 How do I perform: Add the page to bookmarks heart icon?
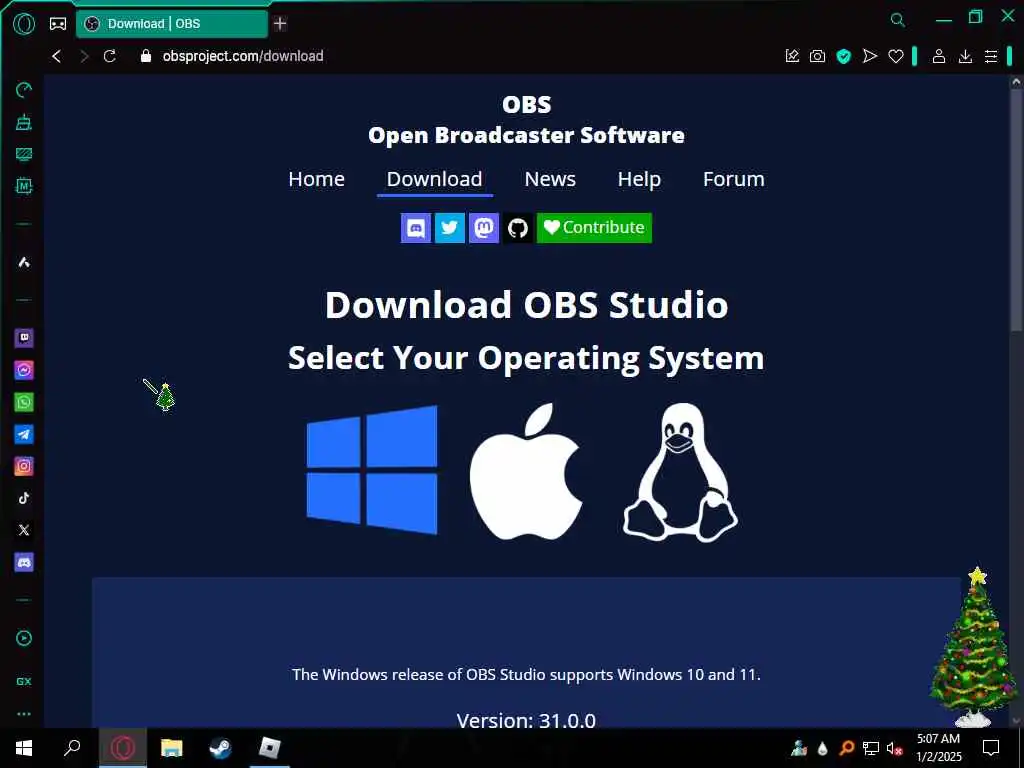point(896,57)
